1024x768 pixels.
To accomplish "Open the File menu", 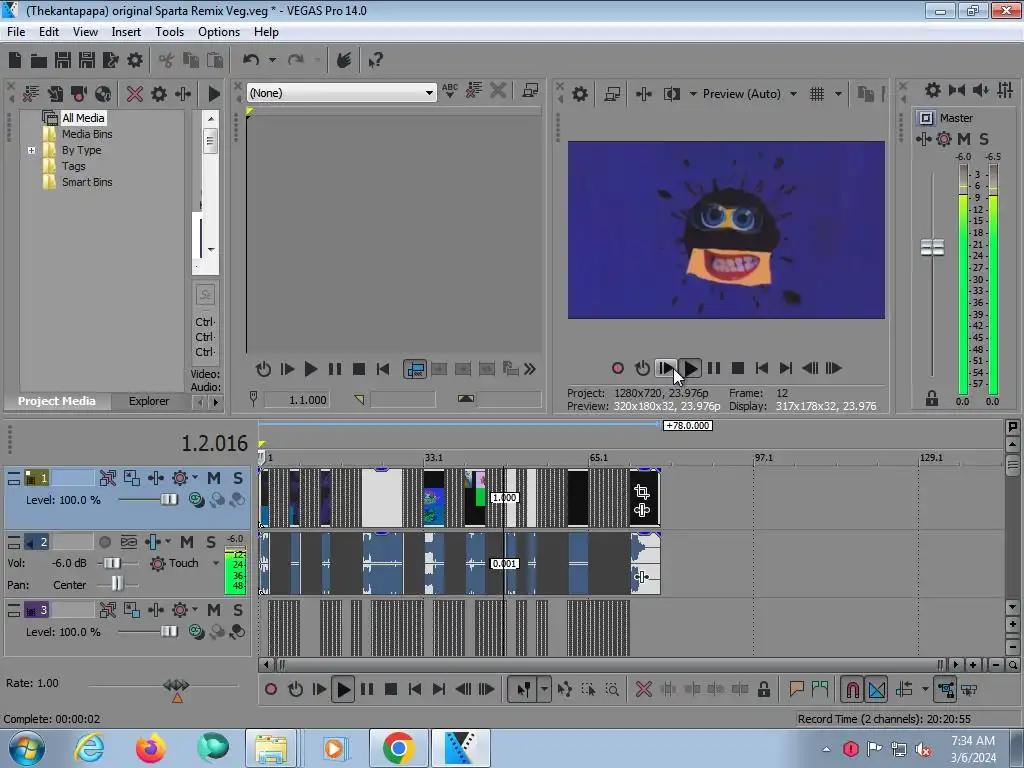I will coord(16,32).
